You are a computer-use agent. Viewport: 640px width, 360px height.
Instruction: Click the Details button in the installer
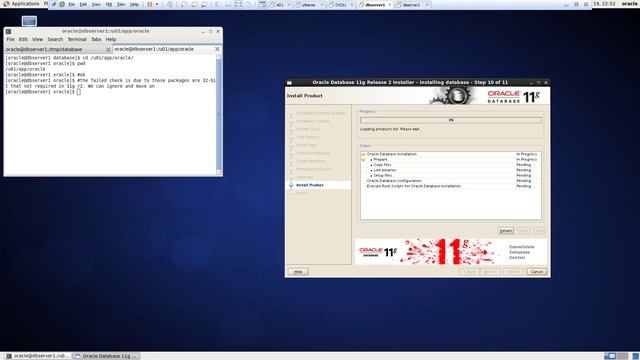[x=506, y=231]
